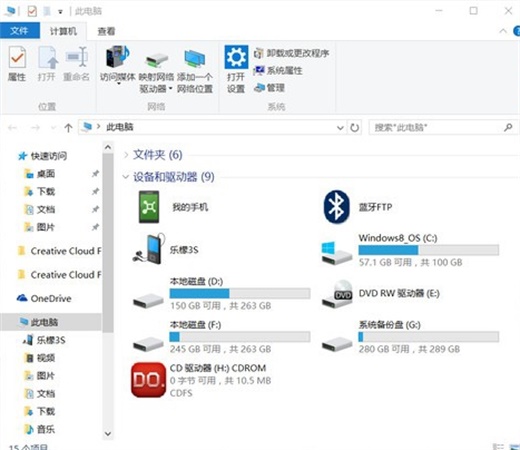This screenshot has width=520, height=450.
Task: Click 管理 manage option
Action: click(x=269, y=88)
